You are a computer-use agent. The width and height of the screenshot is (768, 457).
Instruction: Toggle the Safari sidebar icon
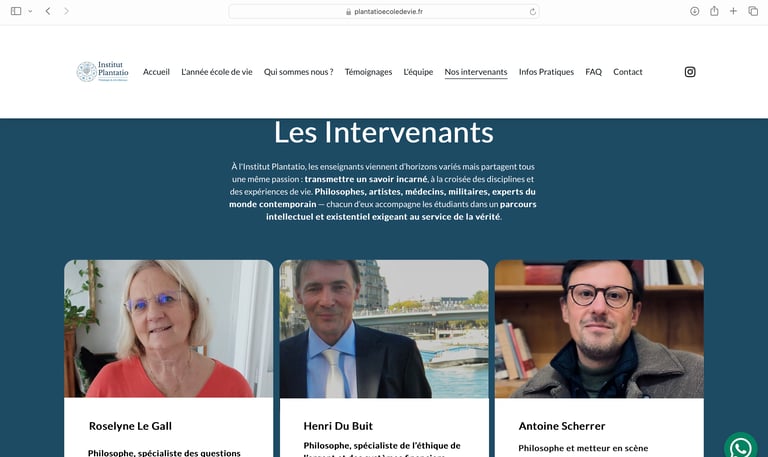[x=16, y=11]
